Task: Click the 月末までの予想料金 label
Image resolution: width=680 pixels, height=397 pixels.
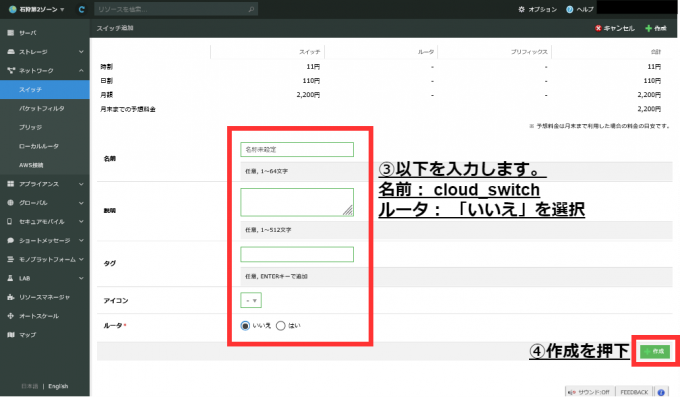Action: click(x=128, y=109)
